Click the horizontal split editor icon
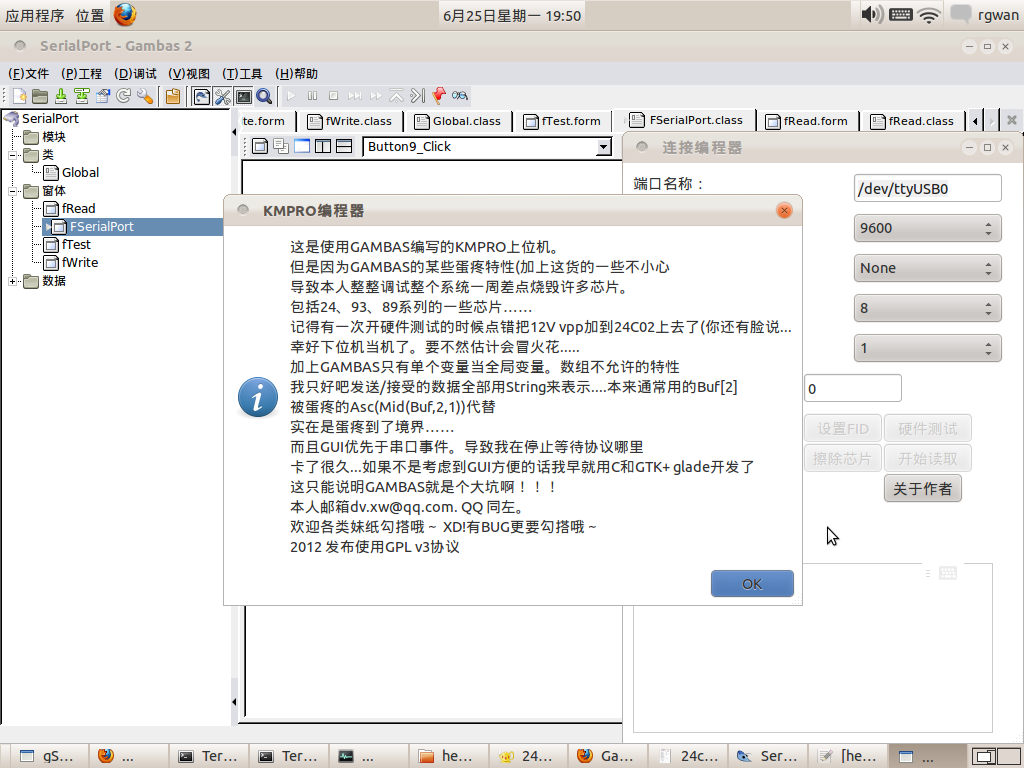 point(344,146)
